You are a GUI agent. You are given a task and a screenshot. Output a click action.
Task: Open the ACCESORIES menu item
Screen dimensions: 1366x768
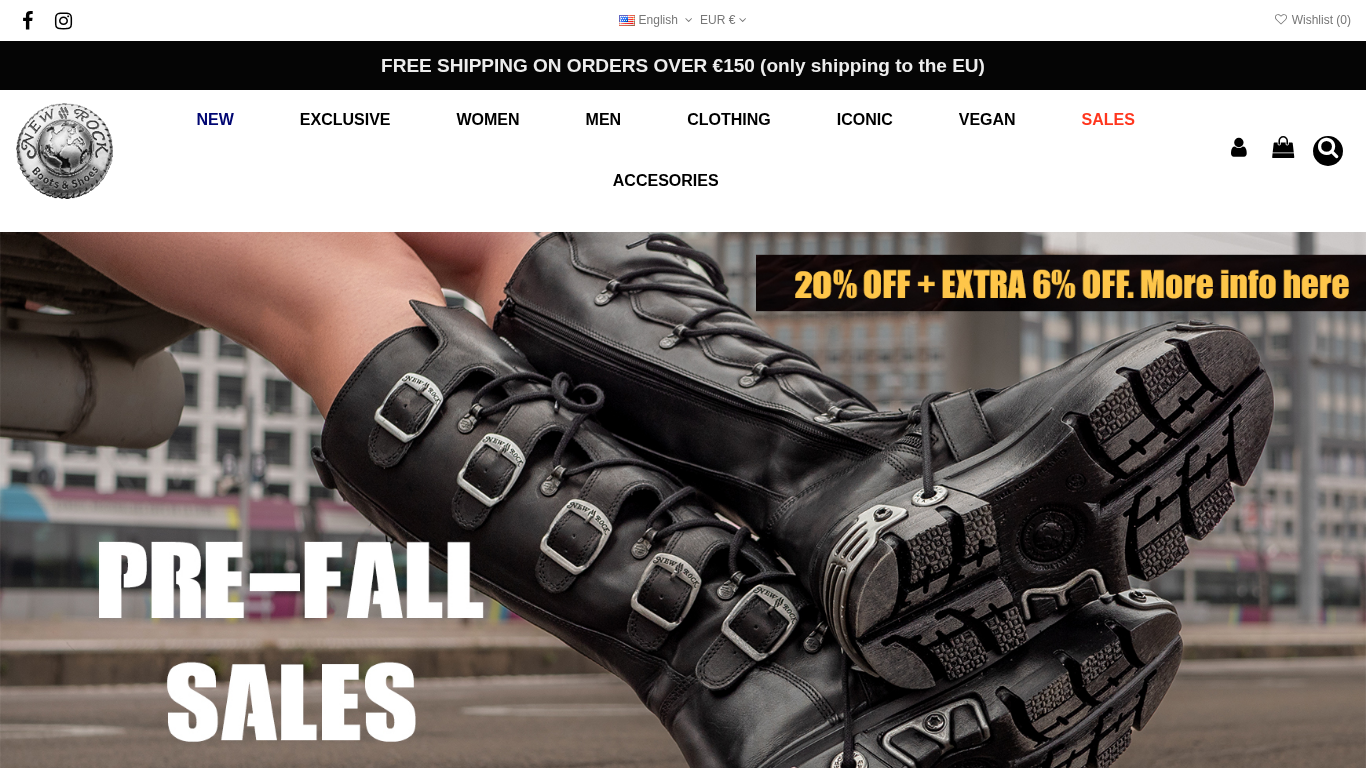point(666,181)
